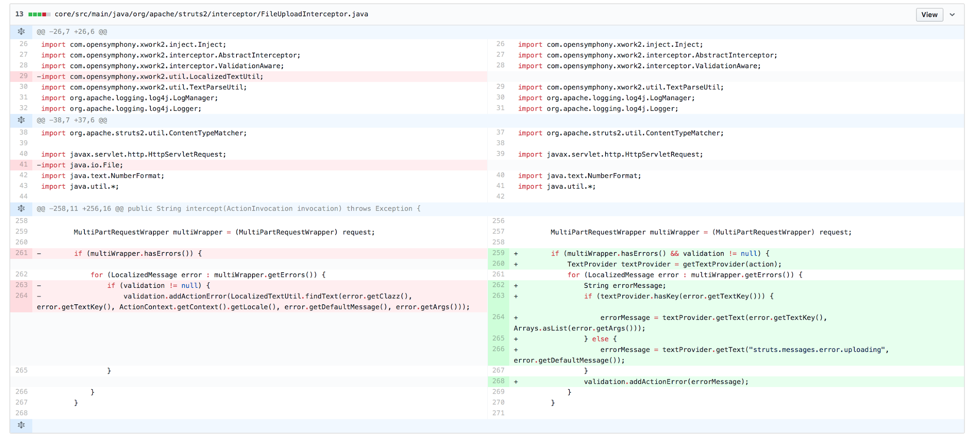
Task: Click the @@ -26,7 +26,6 @@ hunk header
Action: [72, 32]
